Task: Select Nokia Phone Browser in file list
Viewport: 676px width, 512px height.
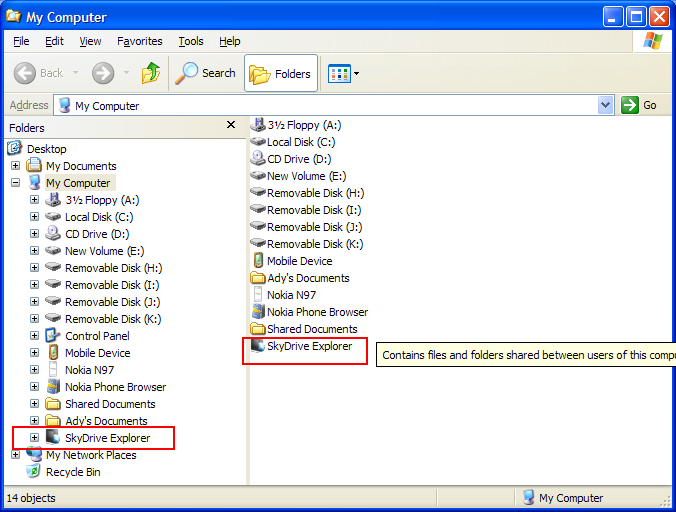Action: [x=317, y=312]
